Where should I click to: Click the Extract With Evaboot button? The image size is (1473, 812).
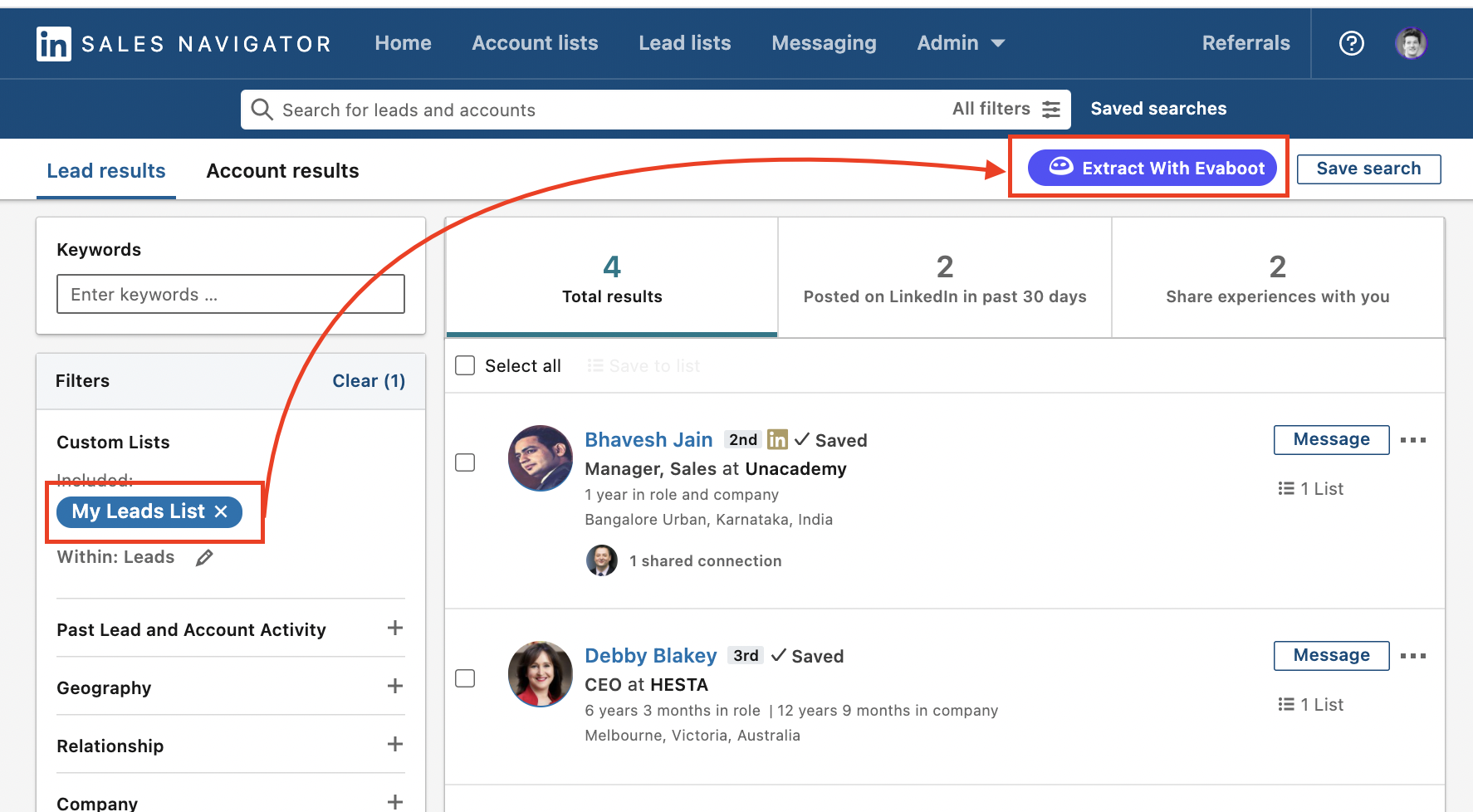point(1152,169)
